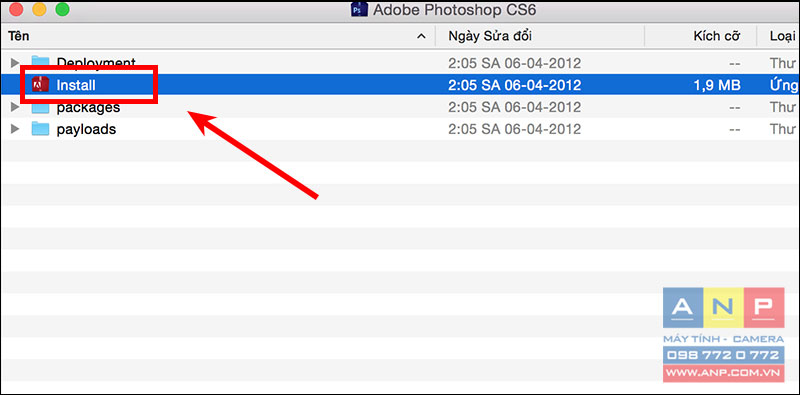Select the Install application icon

tap(40, 85)
